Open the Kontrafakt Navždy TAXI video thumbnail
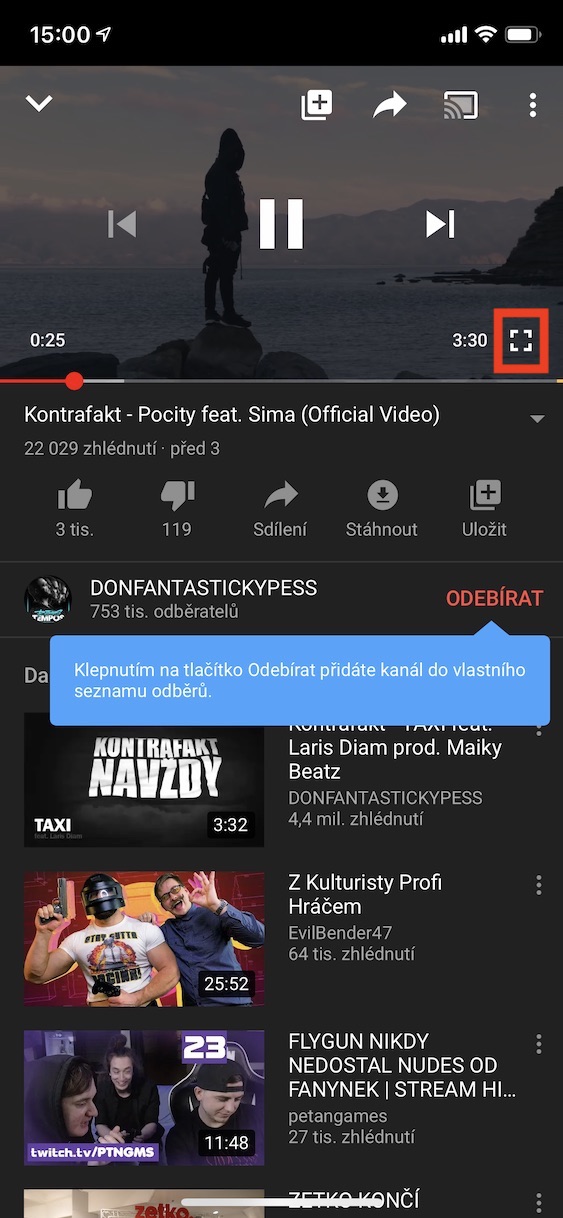Screen dimensions: 563x1218 tap(144, 779)
